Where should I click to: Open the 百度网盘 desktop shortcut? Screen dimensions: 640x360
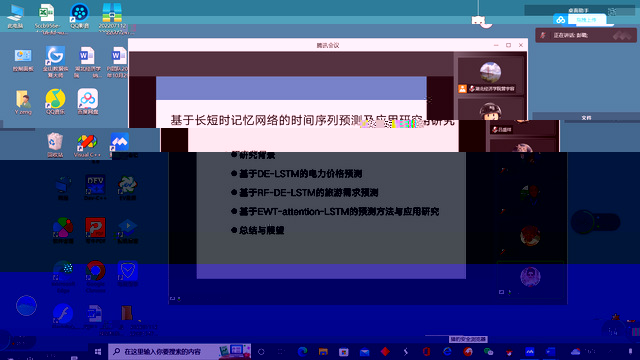click(x=88, y=102)
